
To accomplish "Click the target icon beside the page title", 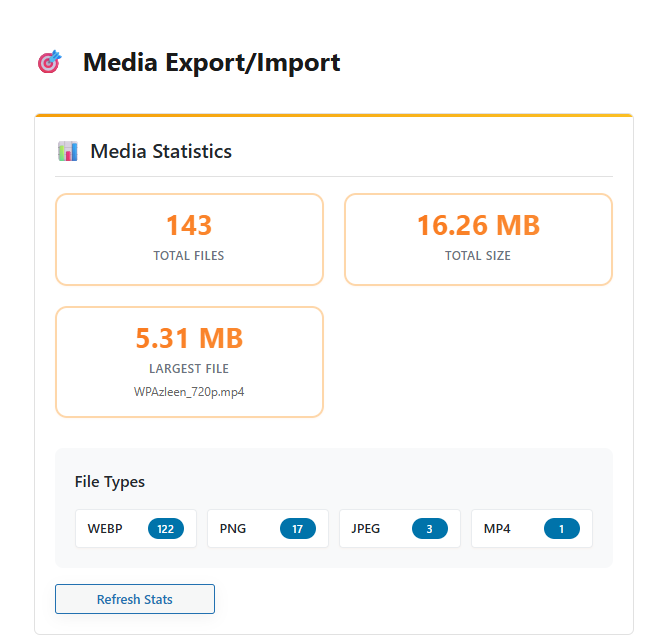I will [x=49, y=63].
